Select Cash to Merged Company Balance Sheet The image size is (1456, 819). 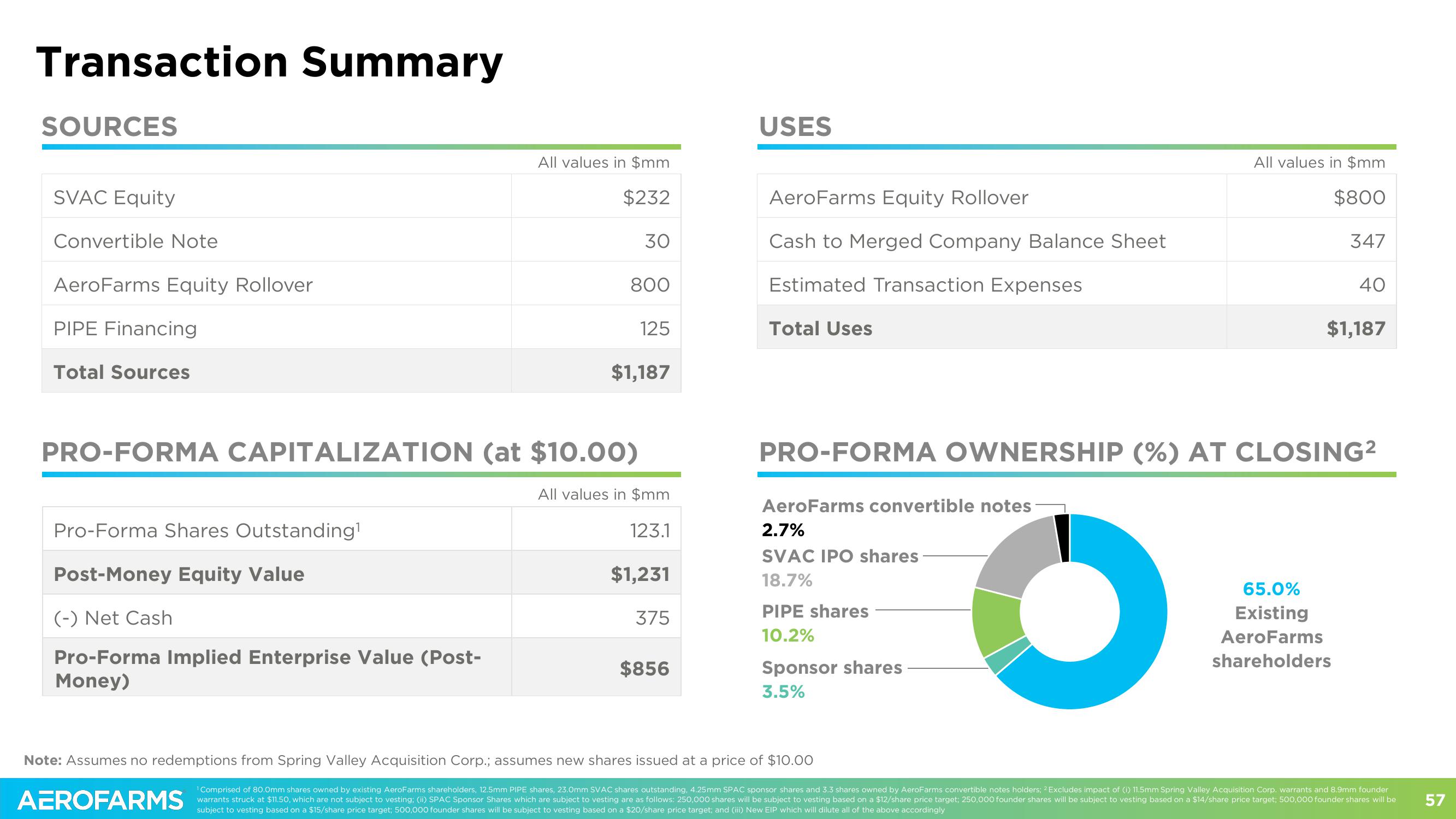967,241
